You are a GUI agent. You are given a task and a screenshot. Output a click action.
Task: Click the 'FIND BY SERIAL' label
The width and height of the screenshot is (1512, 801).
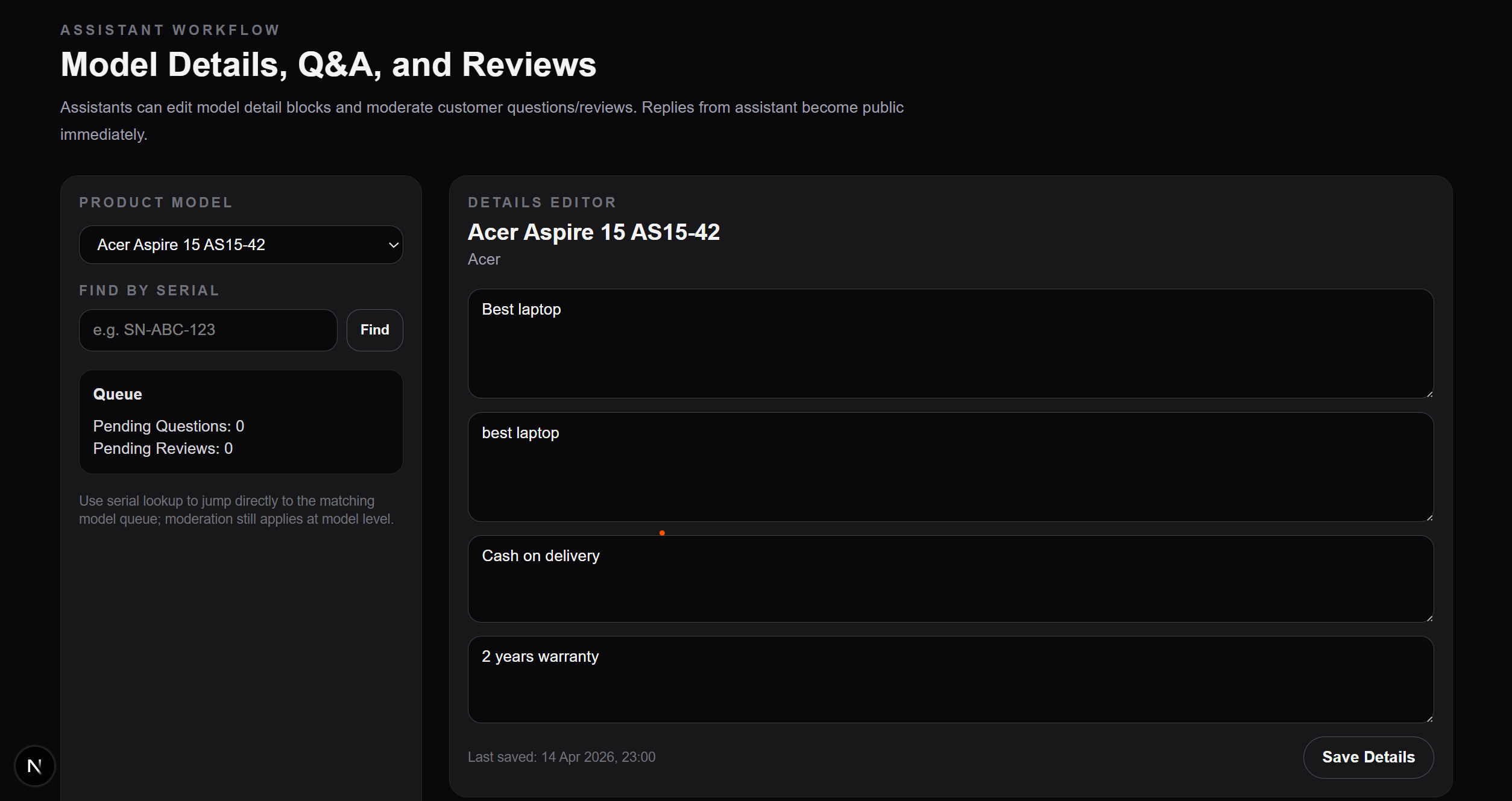pyautogui.click(x=149, y=291)
